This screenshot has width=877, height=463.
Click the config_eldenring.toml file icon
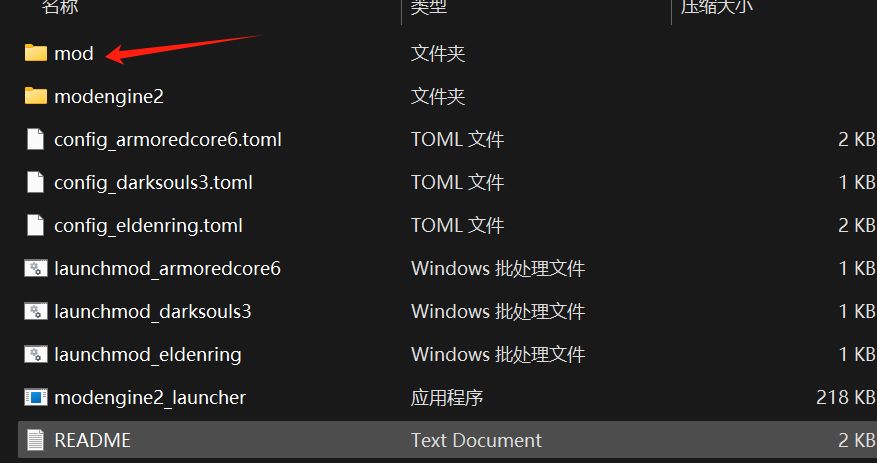[36, 225]
